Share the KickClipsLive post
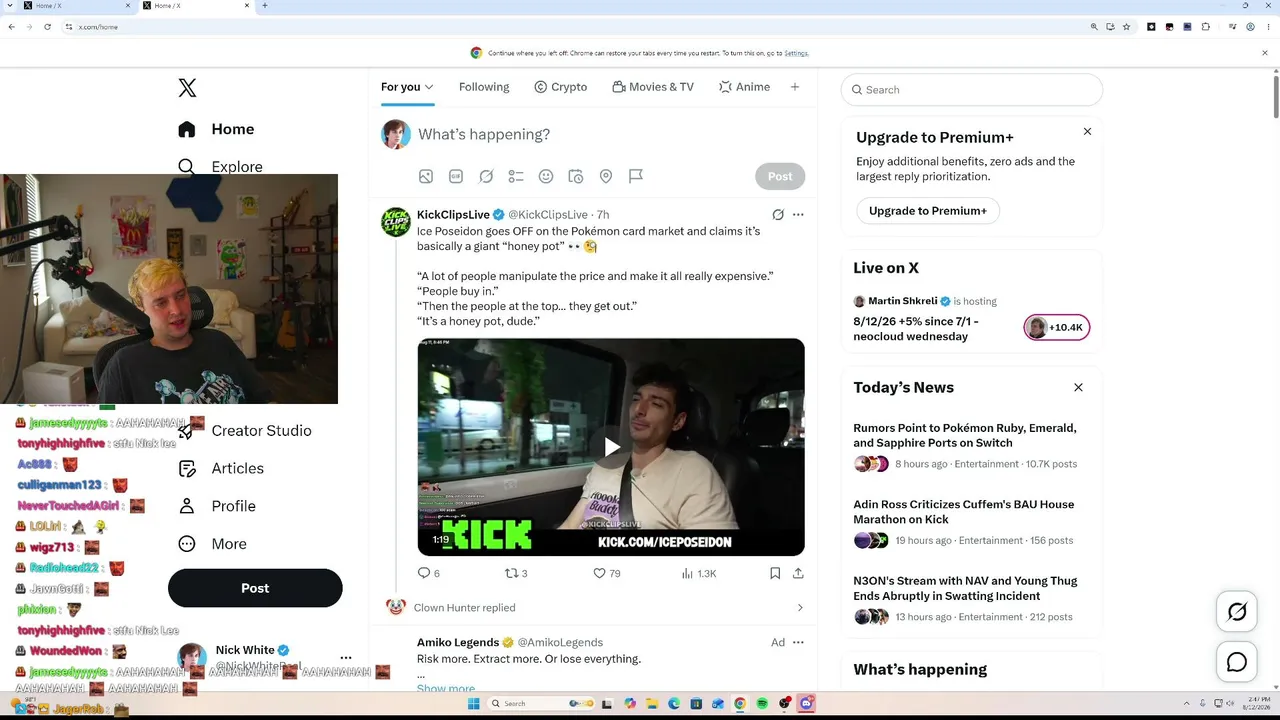 pos(798,573)
